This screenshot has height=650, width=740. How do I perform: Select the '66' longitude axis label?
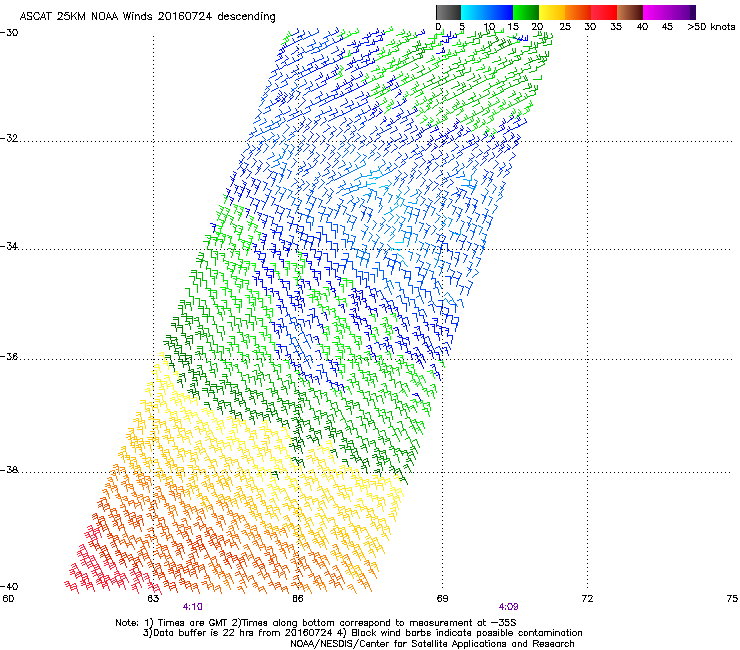297,599
